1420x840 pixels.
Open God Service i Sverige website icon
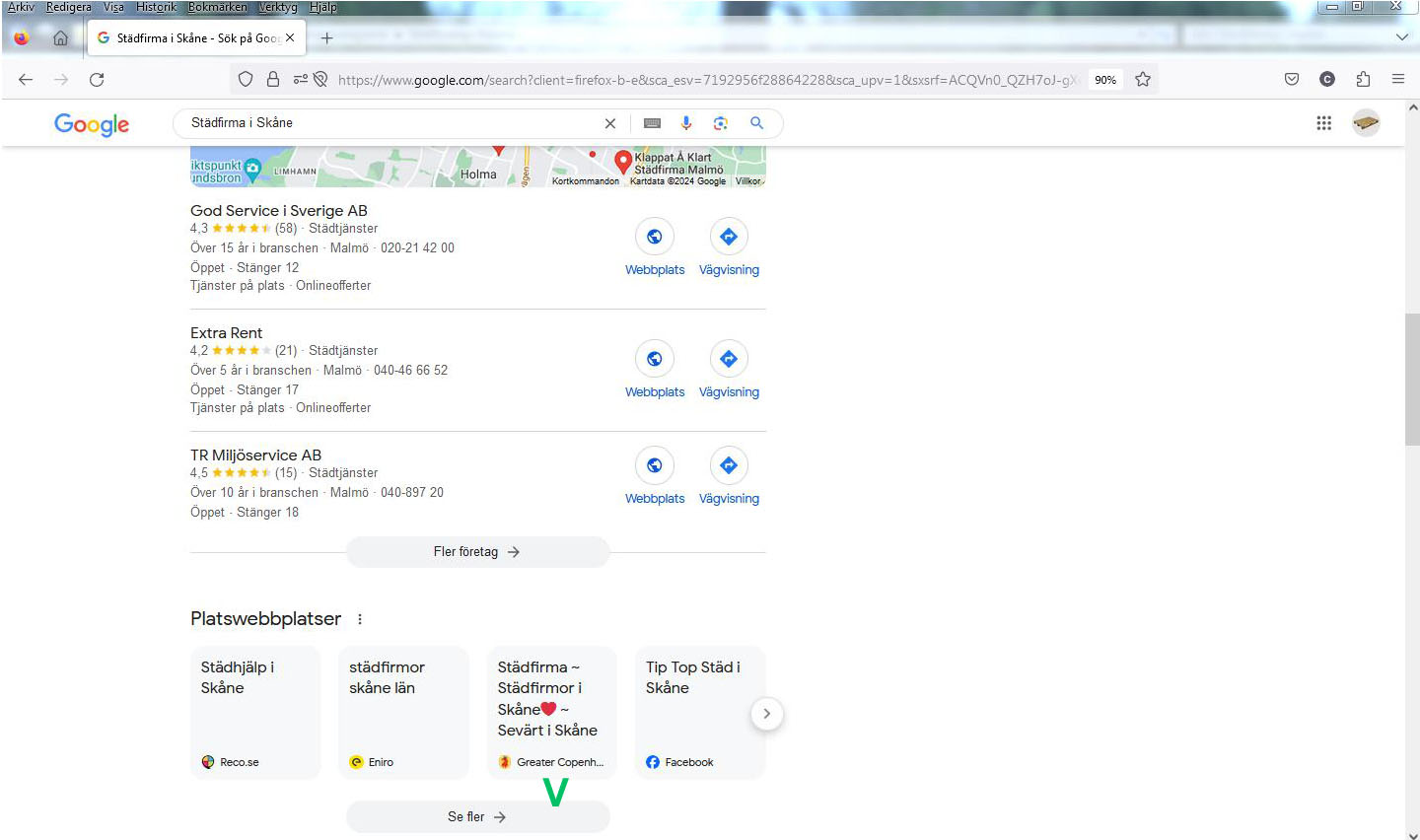655,237
